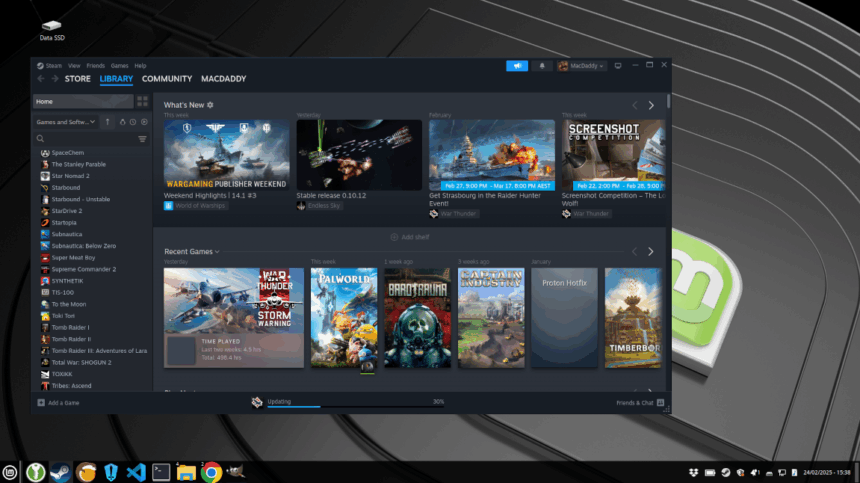Open the Help menu
Image resolution: width=860 pixels, height=483 pixels.
pos(140,66)
